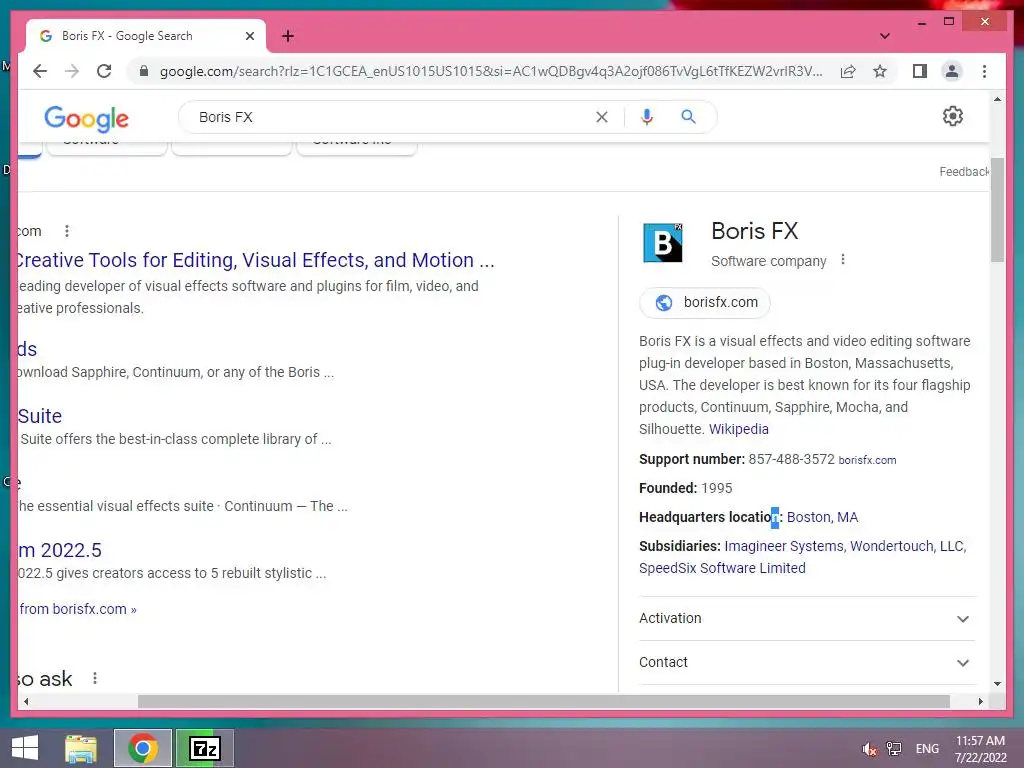
Task: Expand the Contact section
Action: click(x=807, y=662)
